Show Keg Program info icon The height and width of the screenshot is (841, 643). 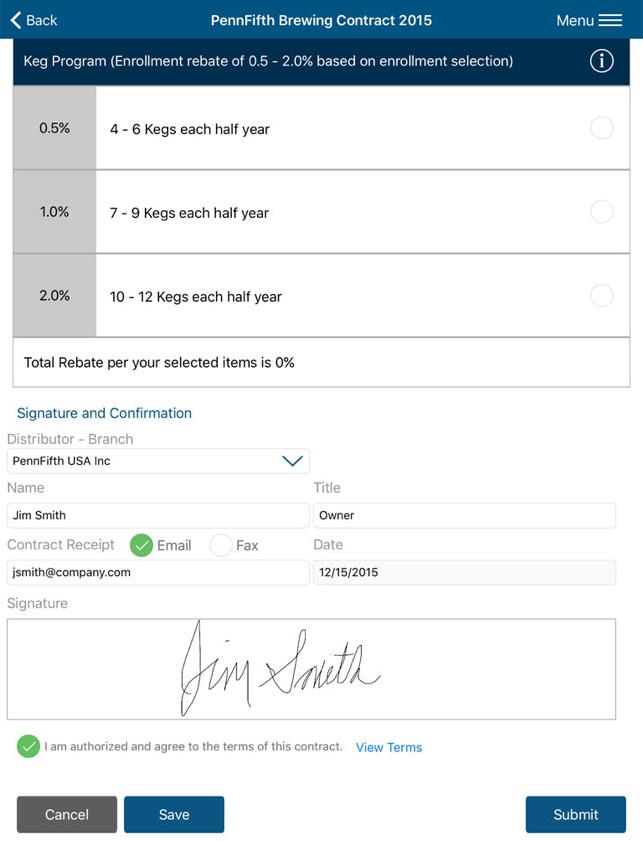602,61
